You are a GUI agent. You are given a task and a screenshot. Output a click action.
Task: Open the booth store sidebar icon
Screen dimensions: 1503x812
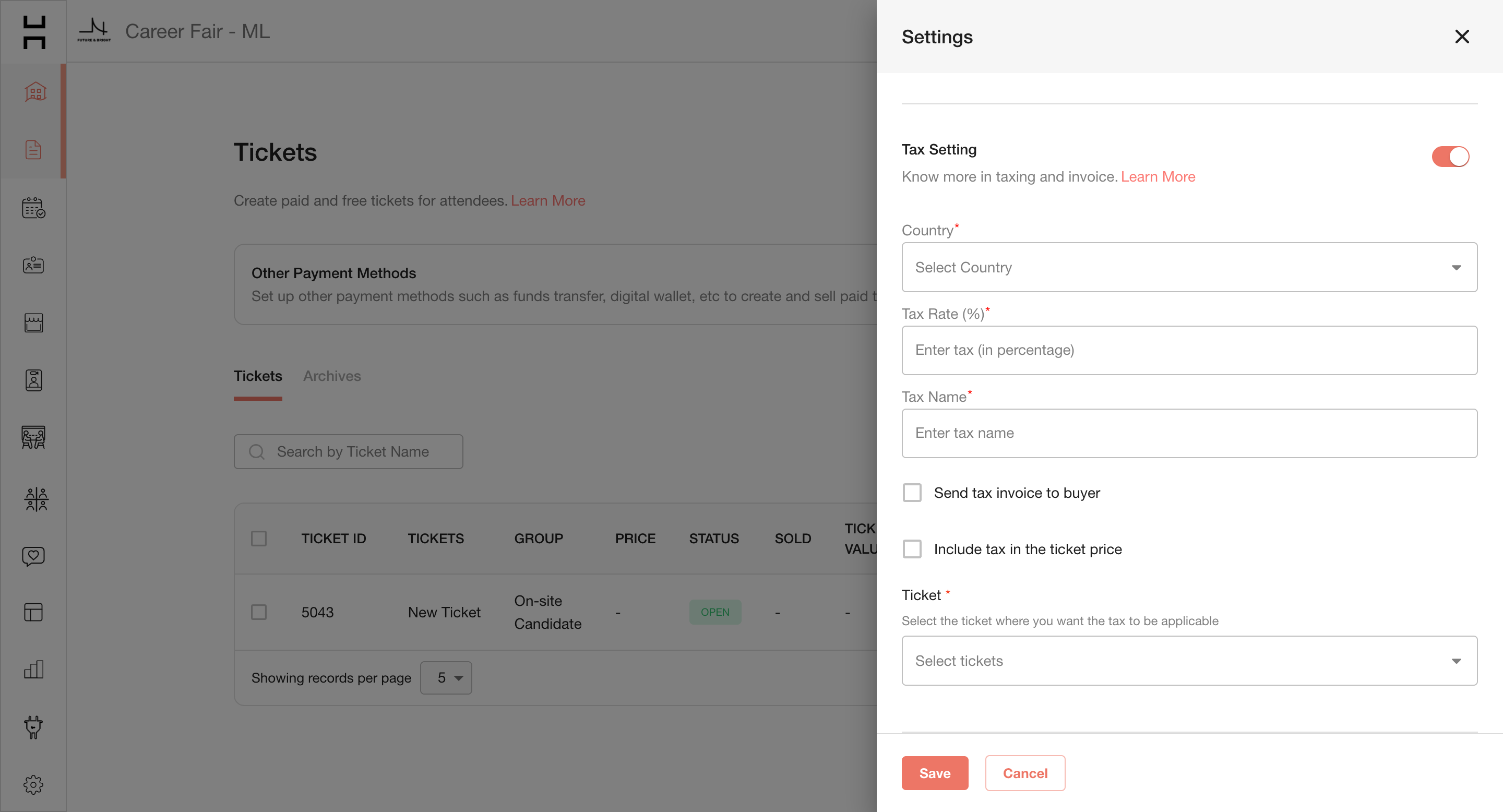(x=33, y=323)
